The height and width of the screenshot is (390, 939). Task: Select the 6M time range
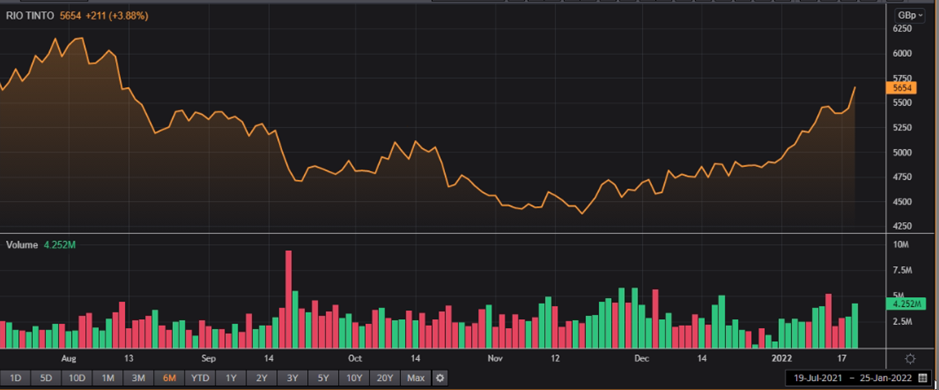[x=169, y=378]
